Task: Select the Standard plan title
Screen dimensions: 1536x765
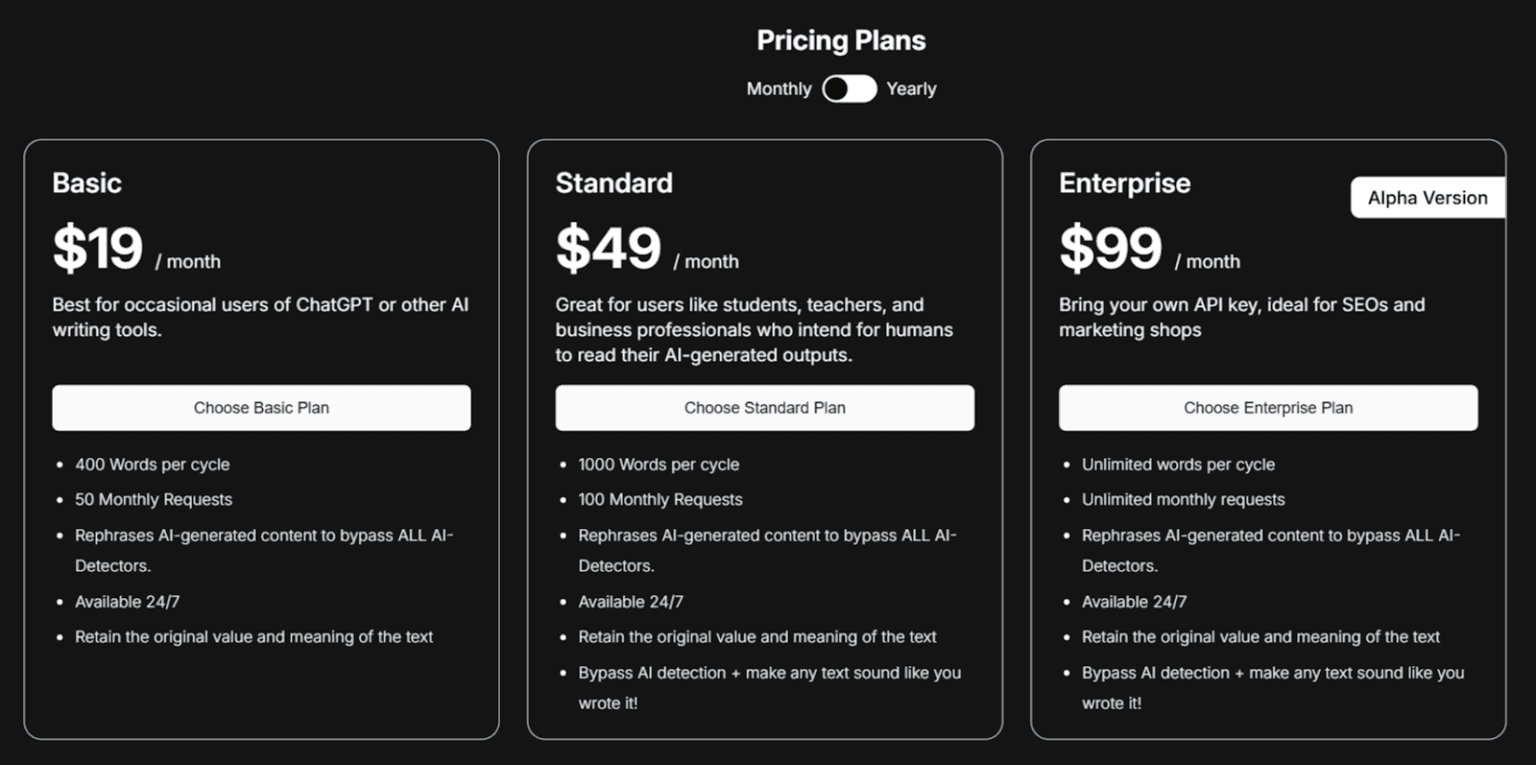Action: pyautogui.click(x=614, y=183)
